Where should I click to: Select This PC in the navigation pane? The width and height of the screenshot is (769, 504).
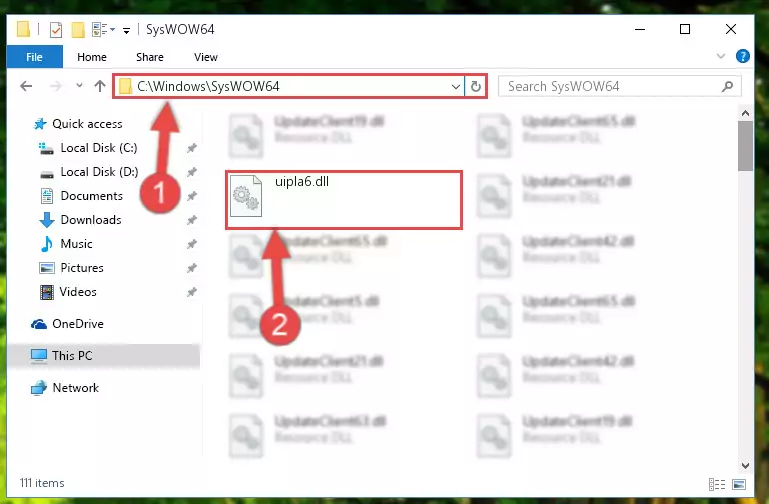tap(72, 356)
